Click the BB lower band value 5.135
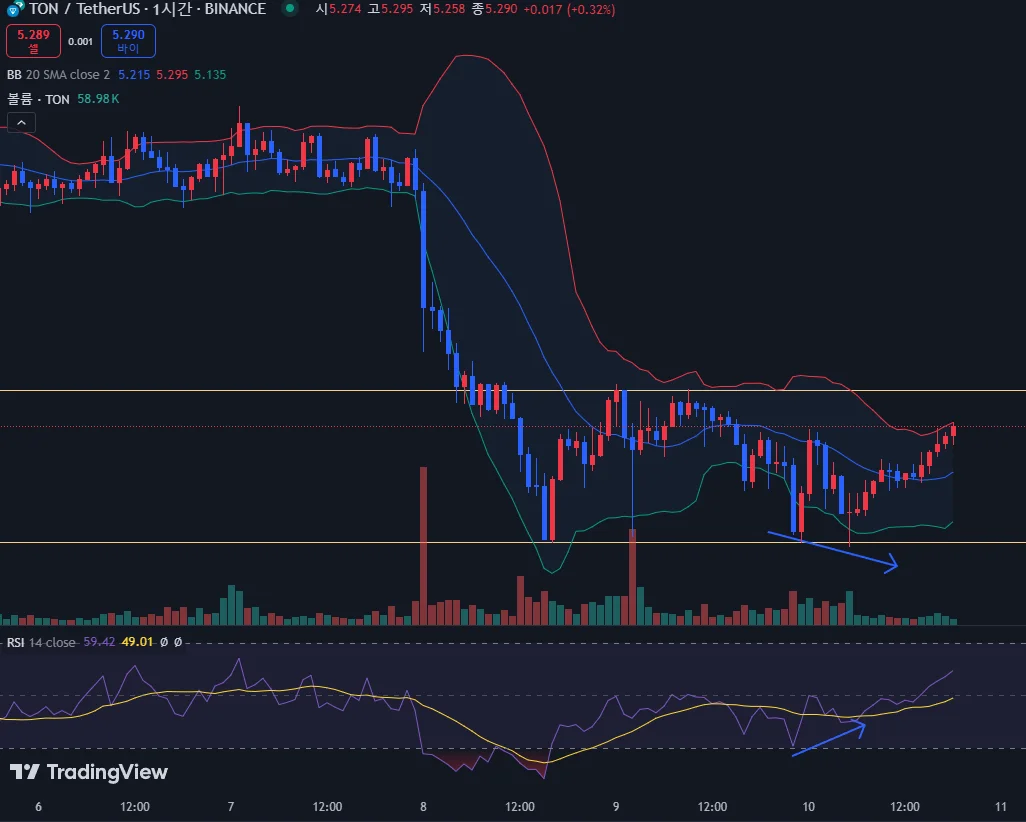This screenshot has height=822, width=1026. pyautogui.click(x=210, y=75)
